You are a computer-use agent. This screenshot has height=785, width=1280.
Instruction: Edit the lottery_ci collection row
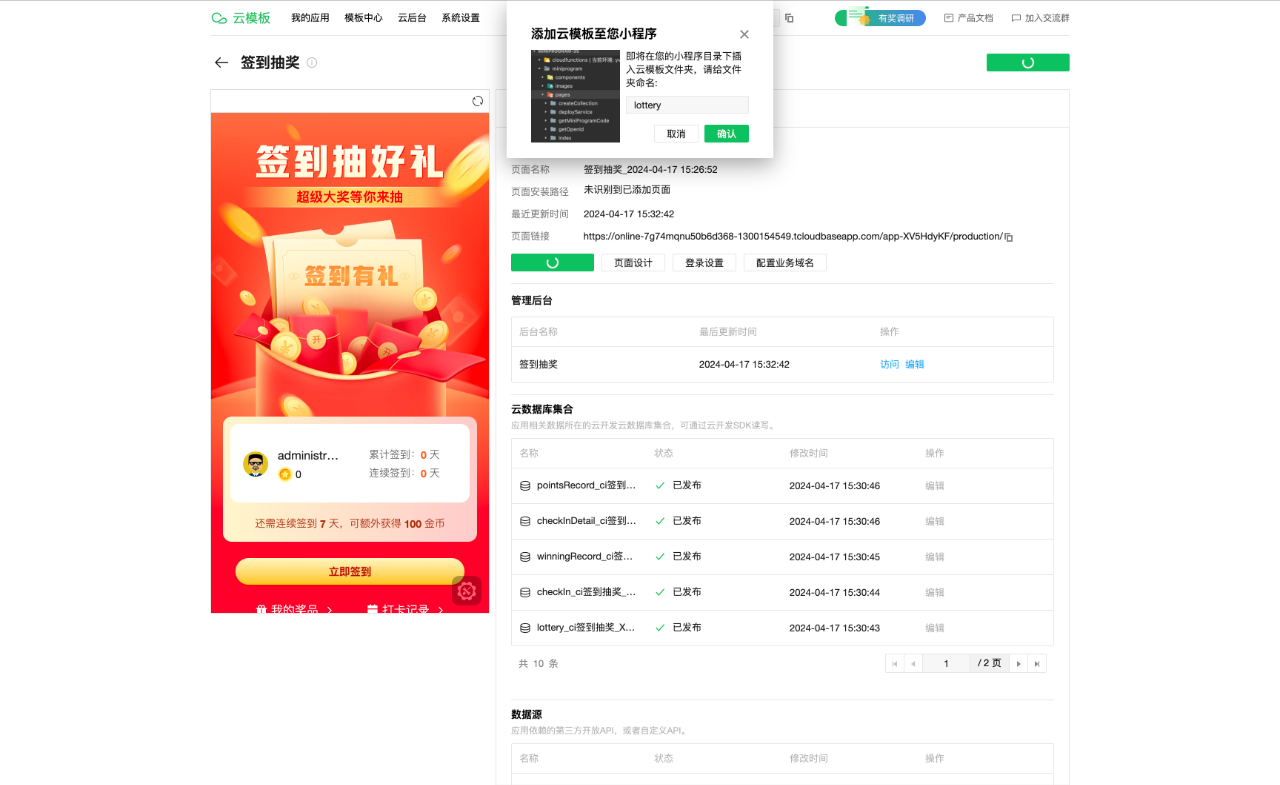pyautogui.click(x=934, y=628)
